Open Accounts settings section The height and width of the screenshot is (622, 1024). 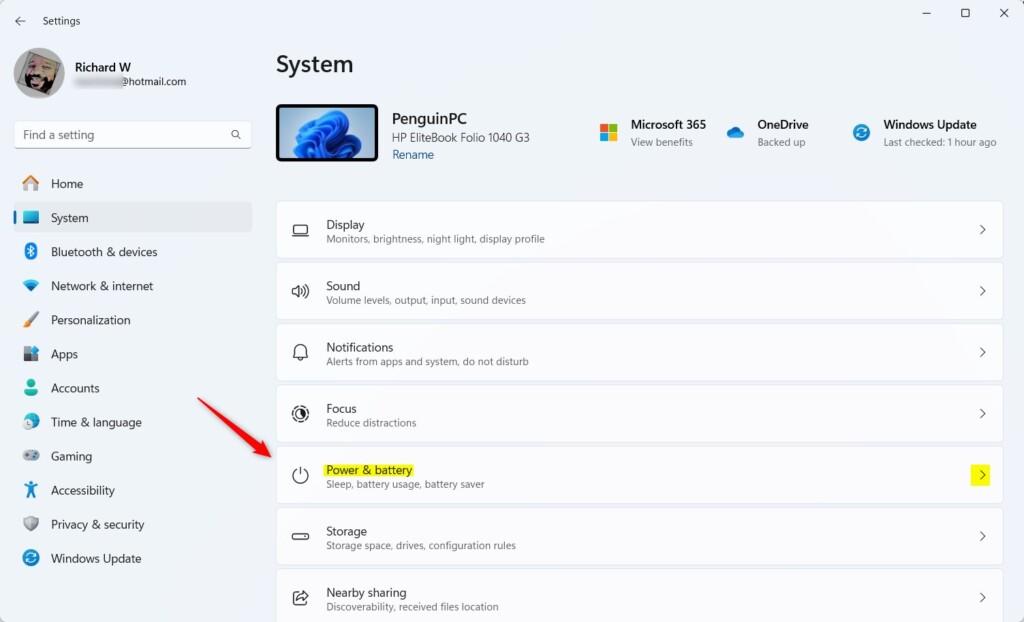pyautogui.click(x=133, y=387)
